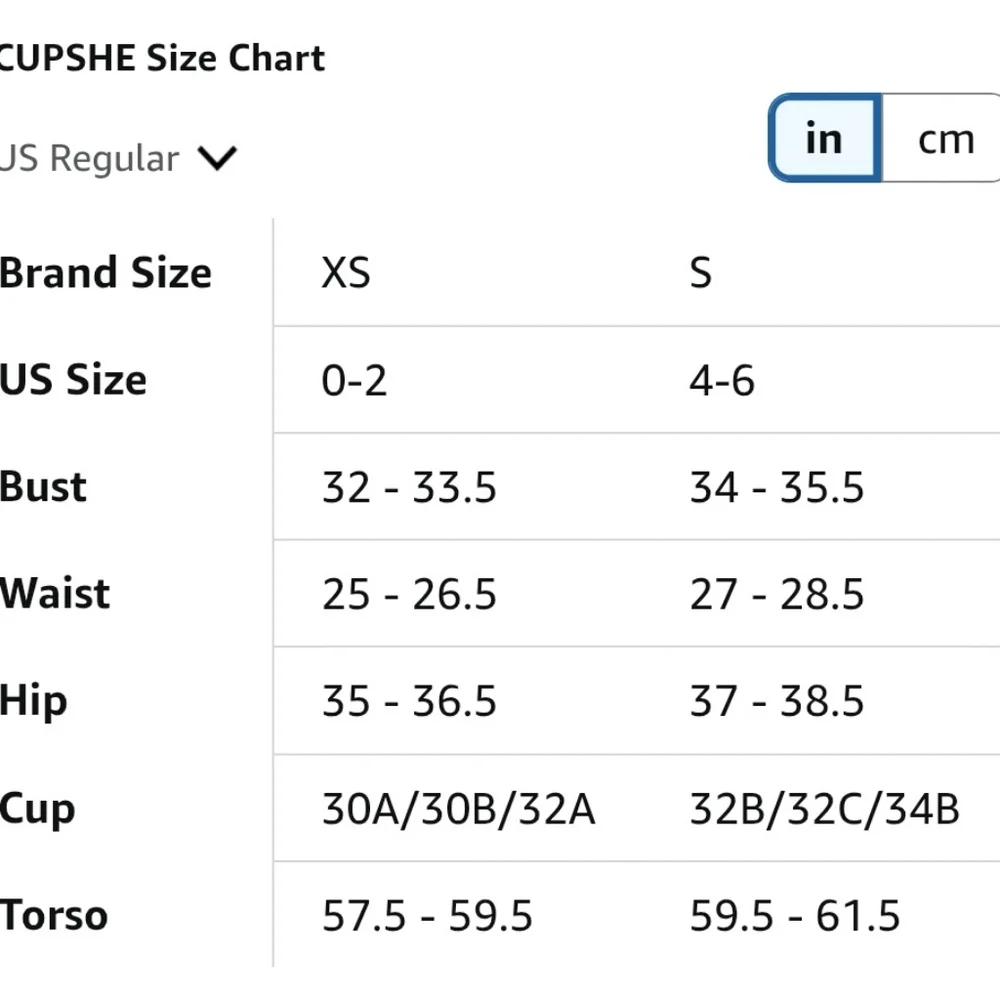
Task: Switch units to centimeters
Action: (944, 139)
